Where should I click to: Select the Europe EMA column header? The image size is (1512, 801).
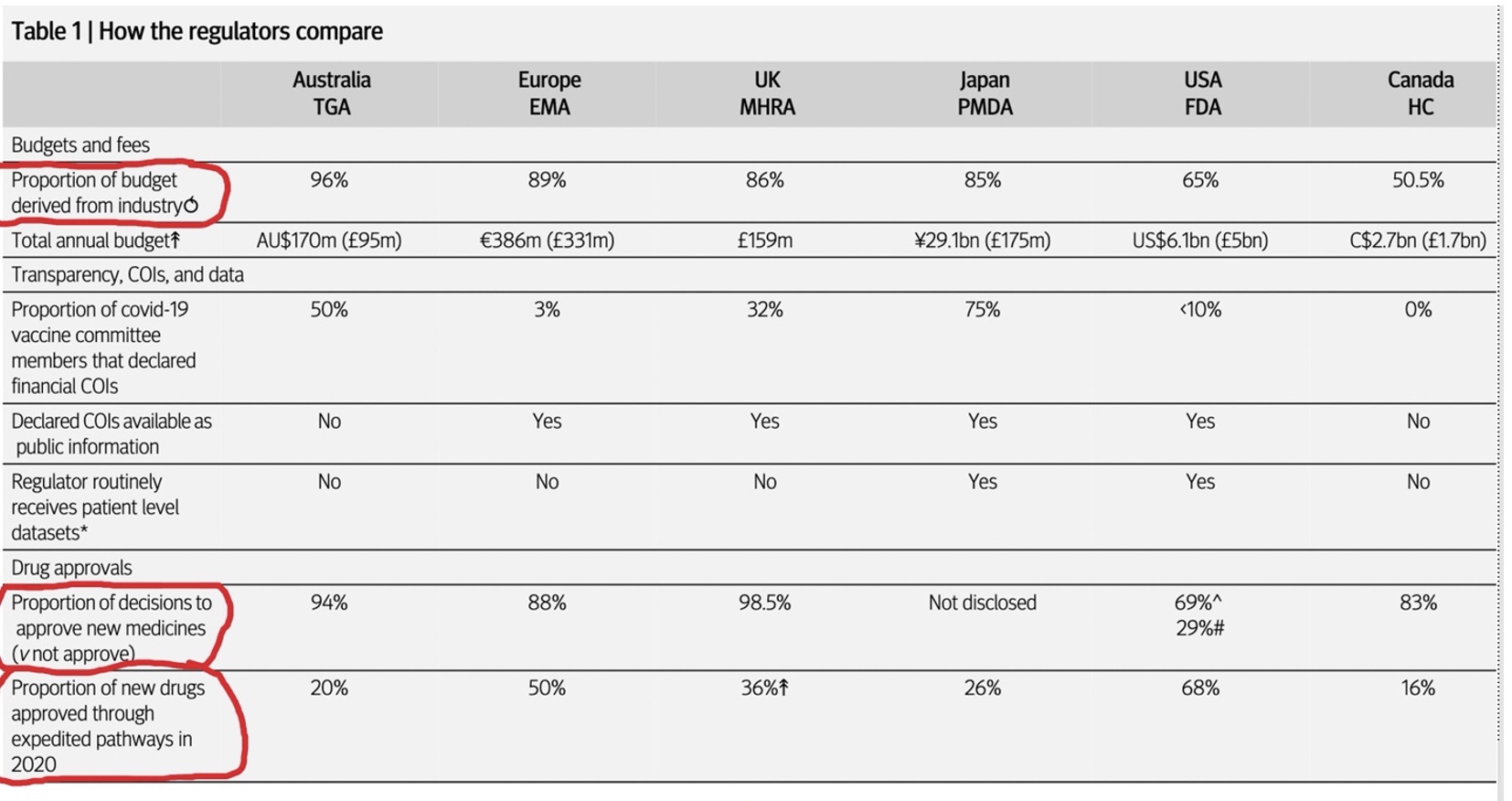click(x=548, y=93)
